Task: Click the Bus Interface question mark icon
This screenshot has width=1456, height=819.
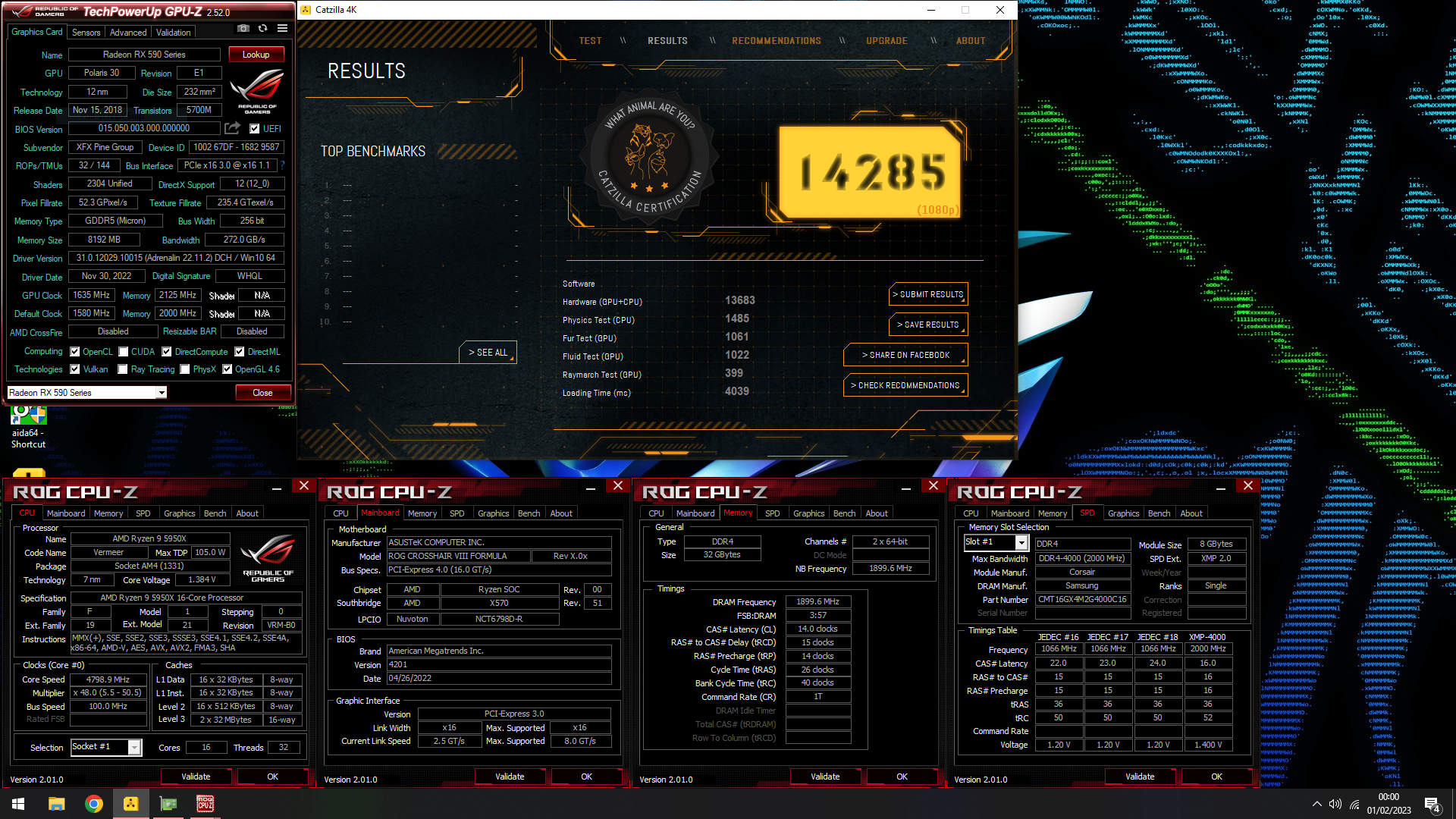Action: (x=283, y=165)
